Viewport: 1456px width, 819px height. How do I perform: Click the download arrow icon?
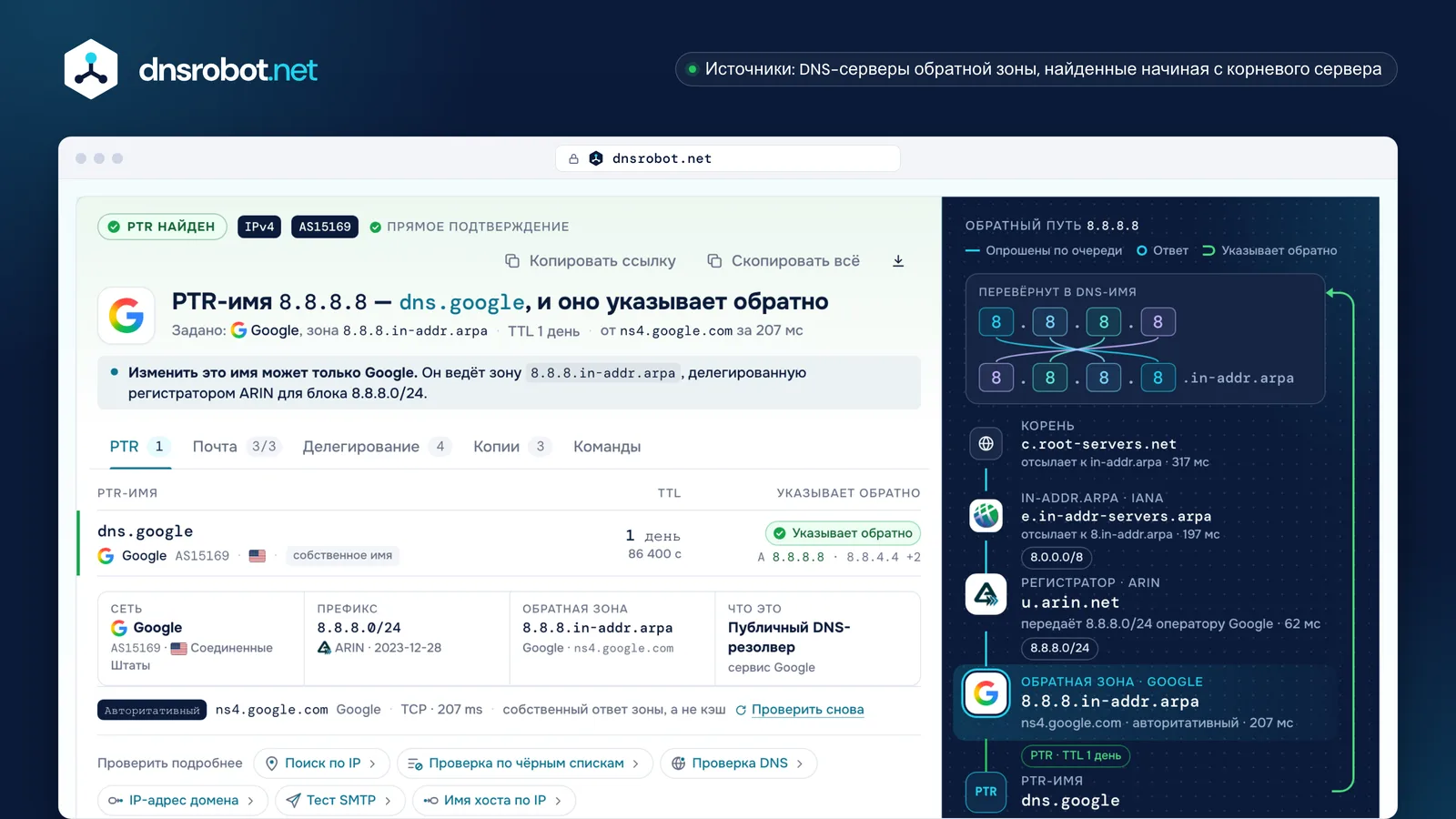tap(898, 261)
